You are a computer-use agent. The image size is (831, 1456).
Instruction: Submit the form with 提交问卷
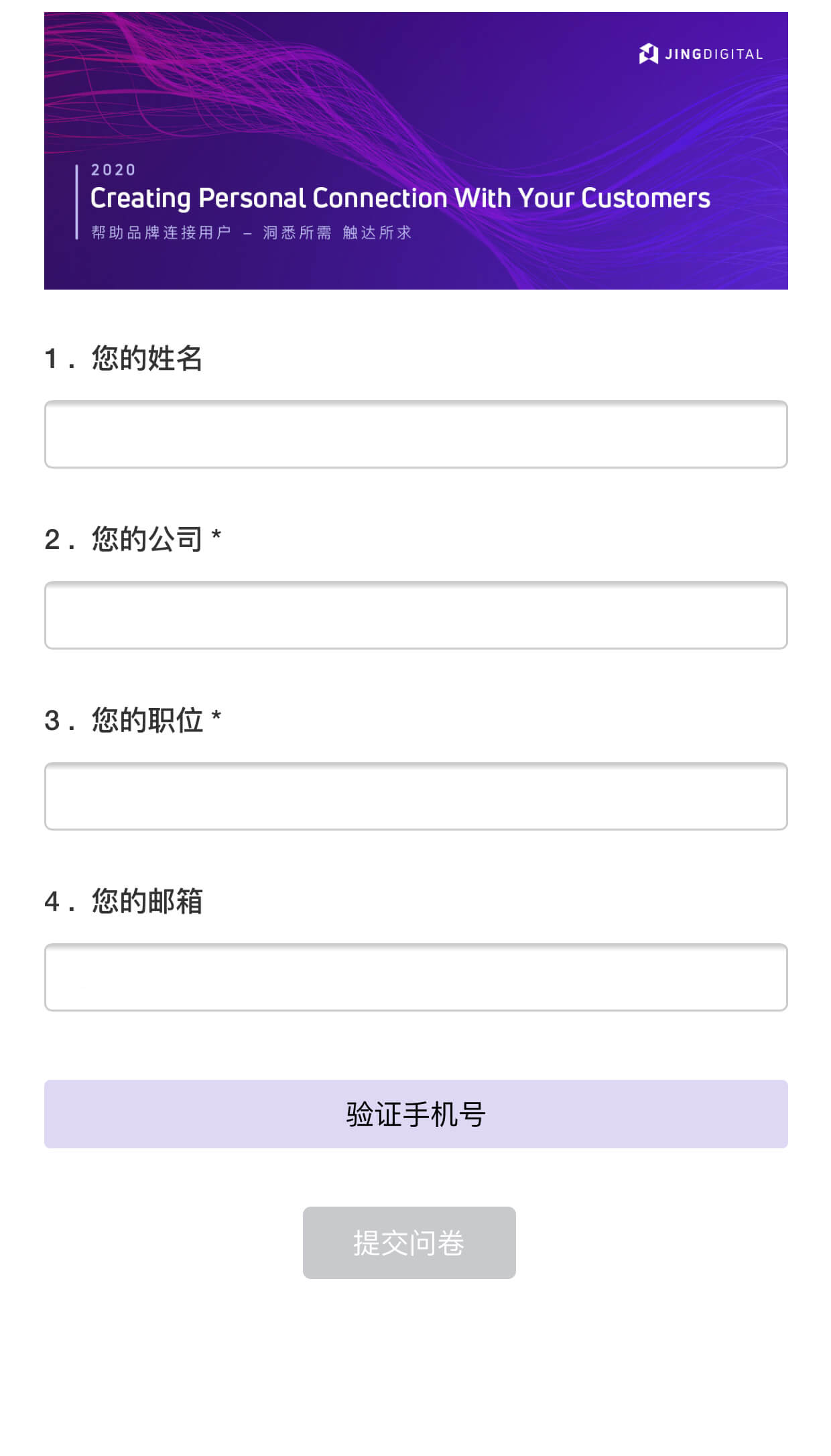[409, 1243]
